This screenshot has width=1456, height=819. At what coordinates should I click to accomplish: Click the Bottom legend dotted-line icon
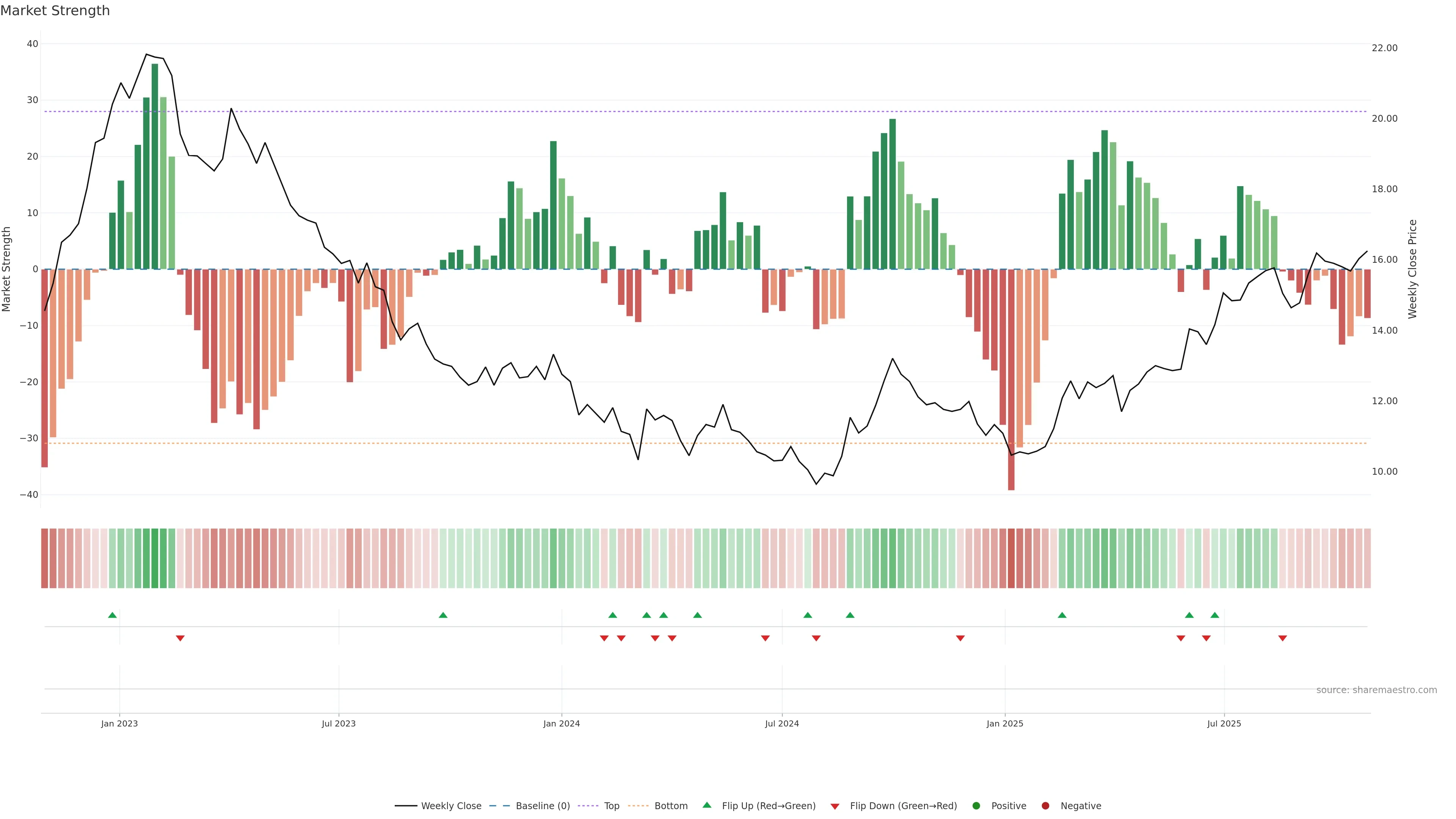[638, 806]
